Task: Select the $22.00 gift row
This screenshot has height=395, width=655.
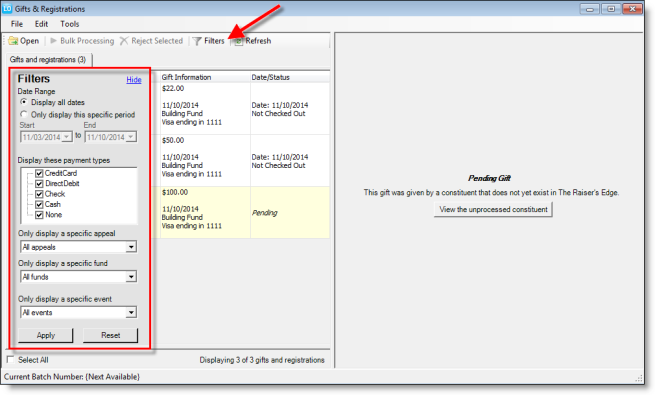Action: 240,109
